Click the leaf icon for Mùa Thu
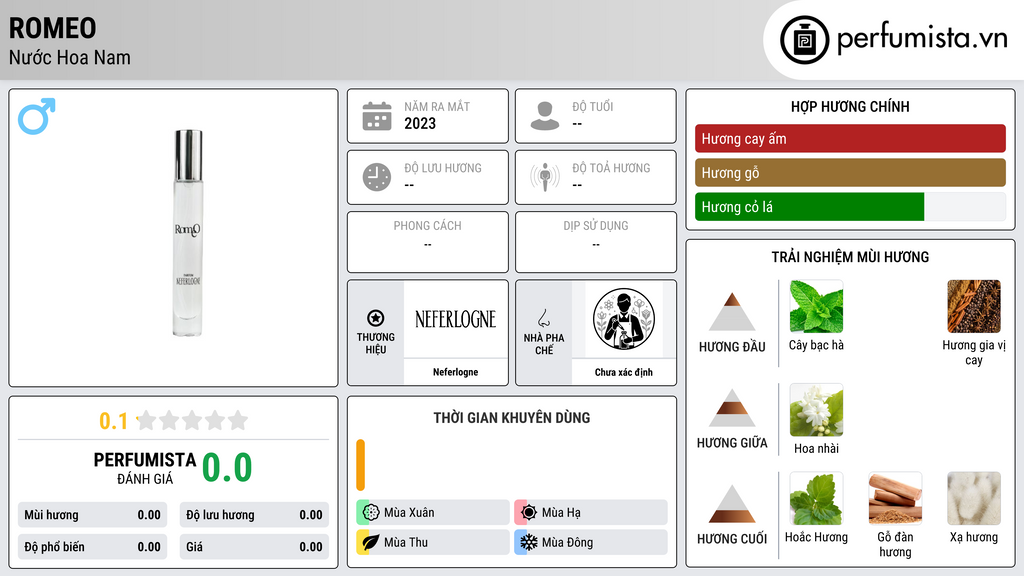The image size is (1024, 576). click(371, 542)
